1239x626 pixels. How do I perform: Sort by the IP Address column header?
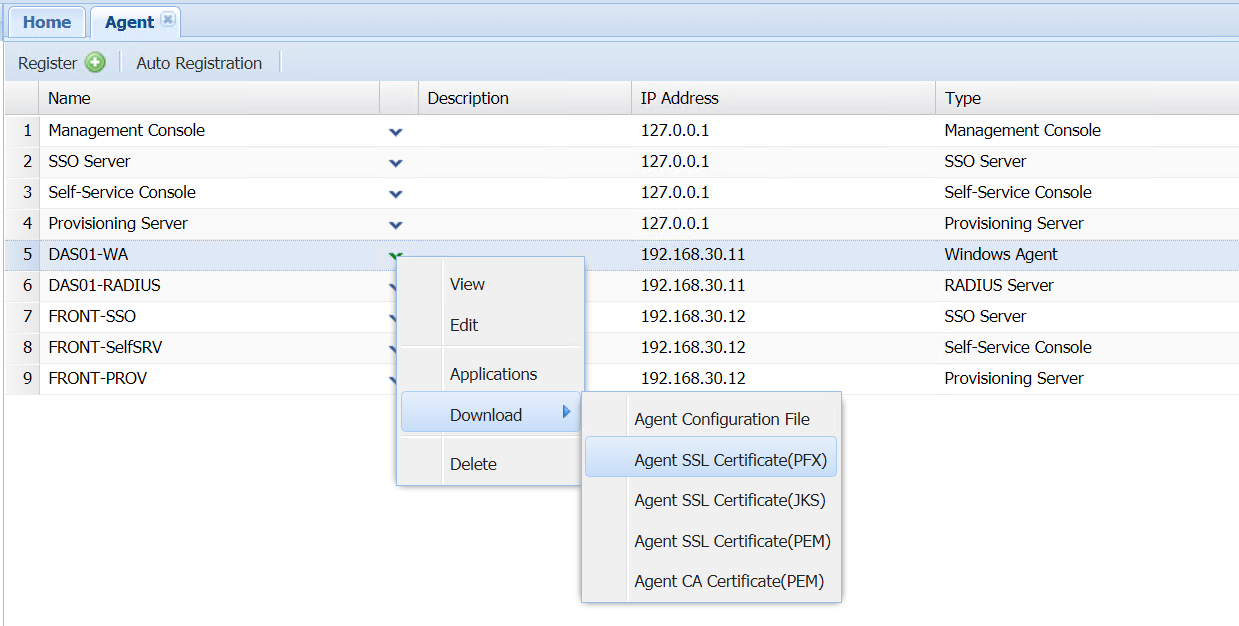coord(680,98)
